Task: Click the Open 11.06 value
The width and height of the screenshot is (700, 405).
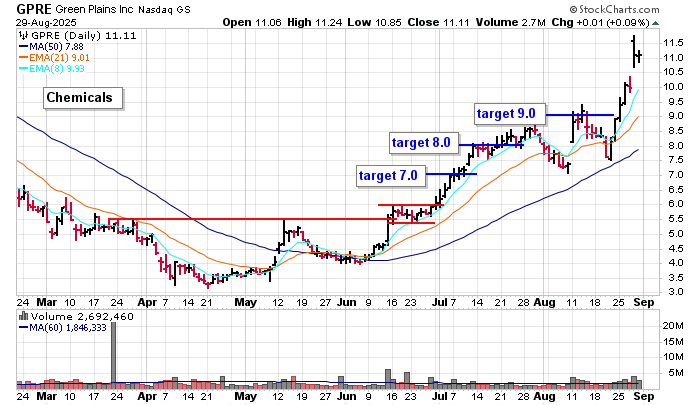Action: click(252, 22)
